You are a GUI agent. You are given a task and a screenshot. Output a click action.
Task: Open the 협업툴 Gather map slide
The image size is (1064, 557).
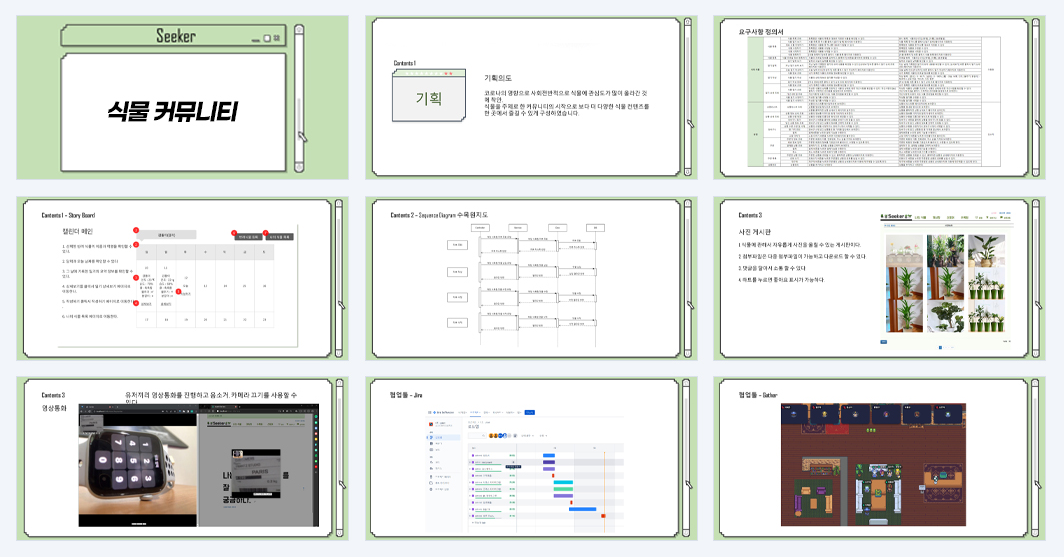879,459
